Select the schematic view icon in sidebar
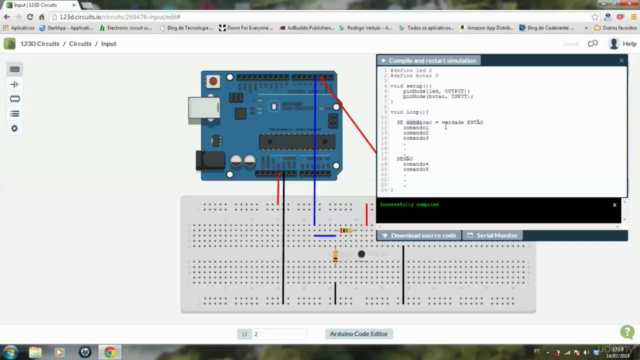Screen dimensions: 640x360 click(x=15, y=84)
